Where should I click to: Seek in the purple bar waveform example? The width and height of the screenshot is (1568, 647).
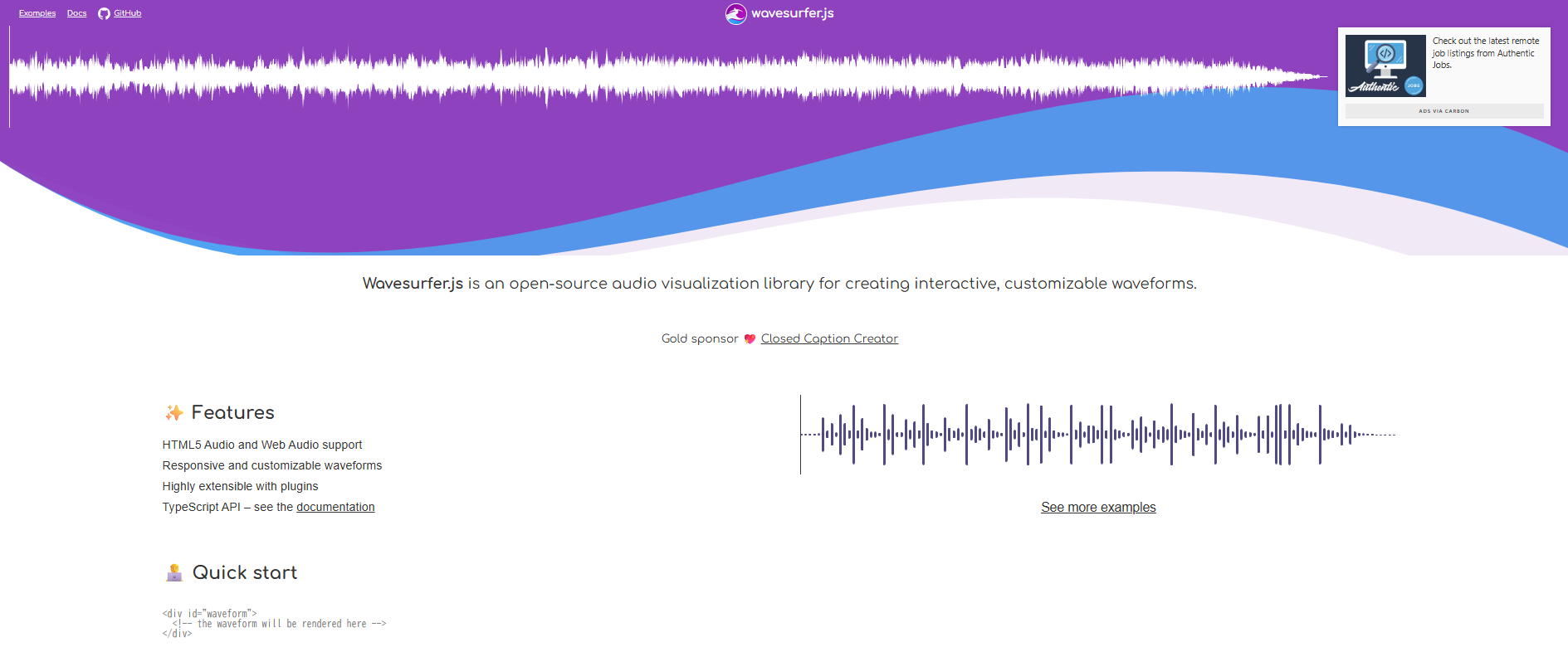tap(1098, 435)
